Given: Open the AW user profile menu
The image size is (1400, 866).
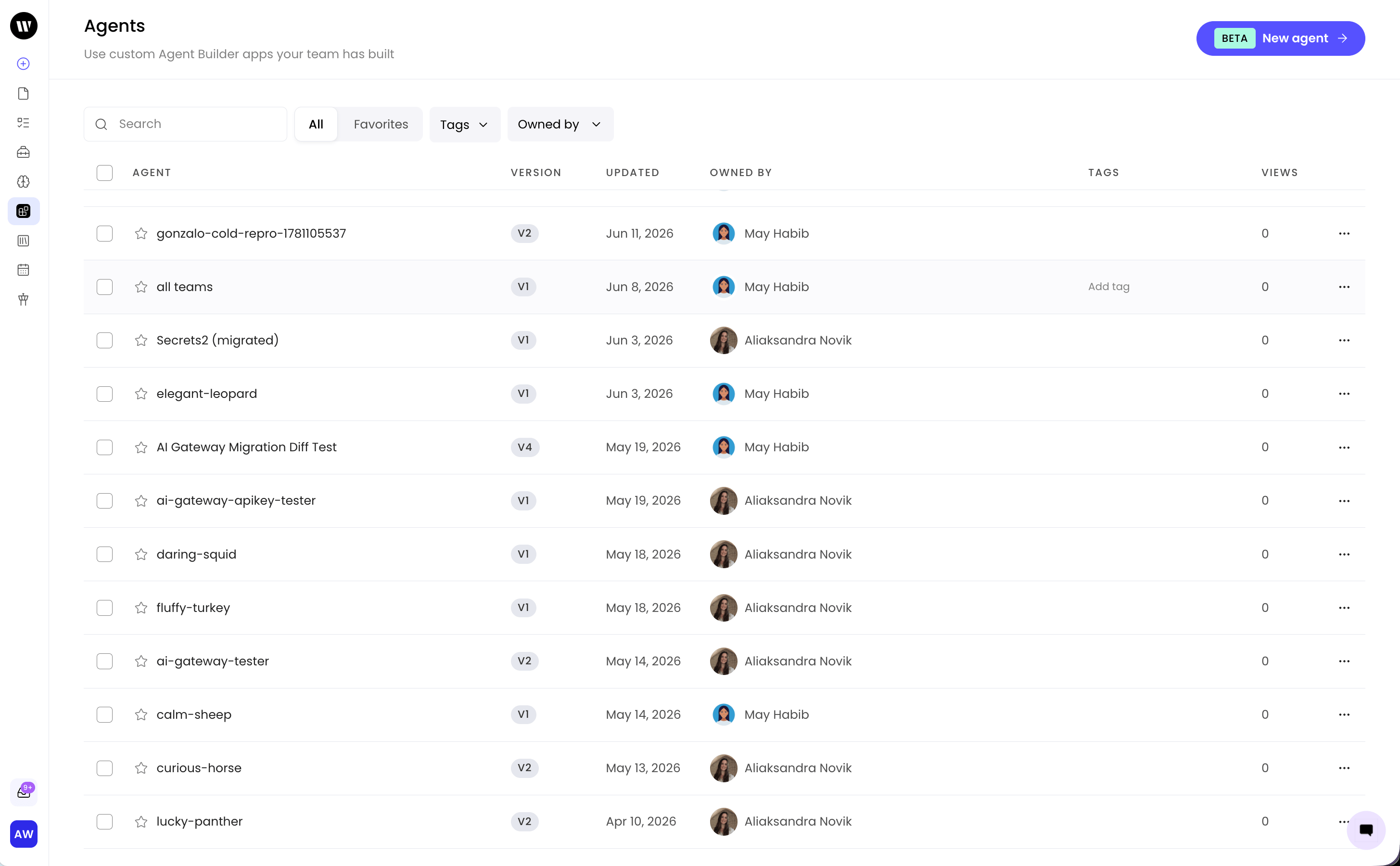Looking at the screenshot, I should coord(24,834).
